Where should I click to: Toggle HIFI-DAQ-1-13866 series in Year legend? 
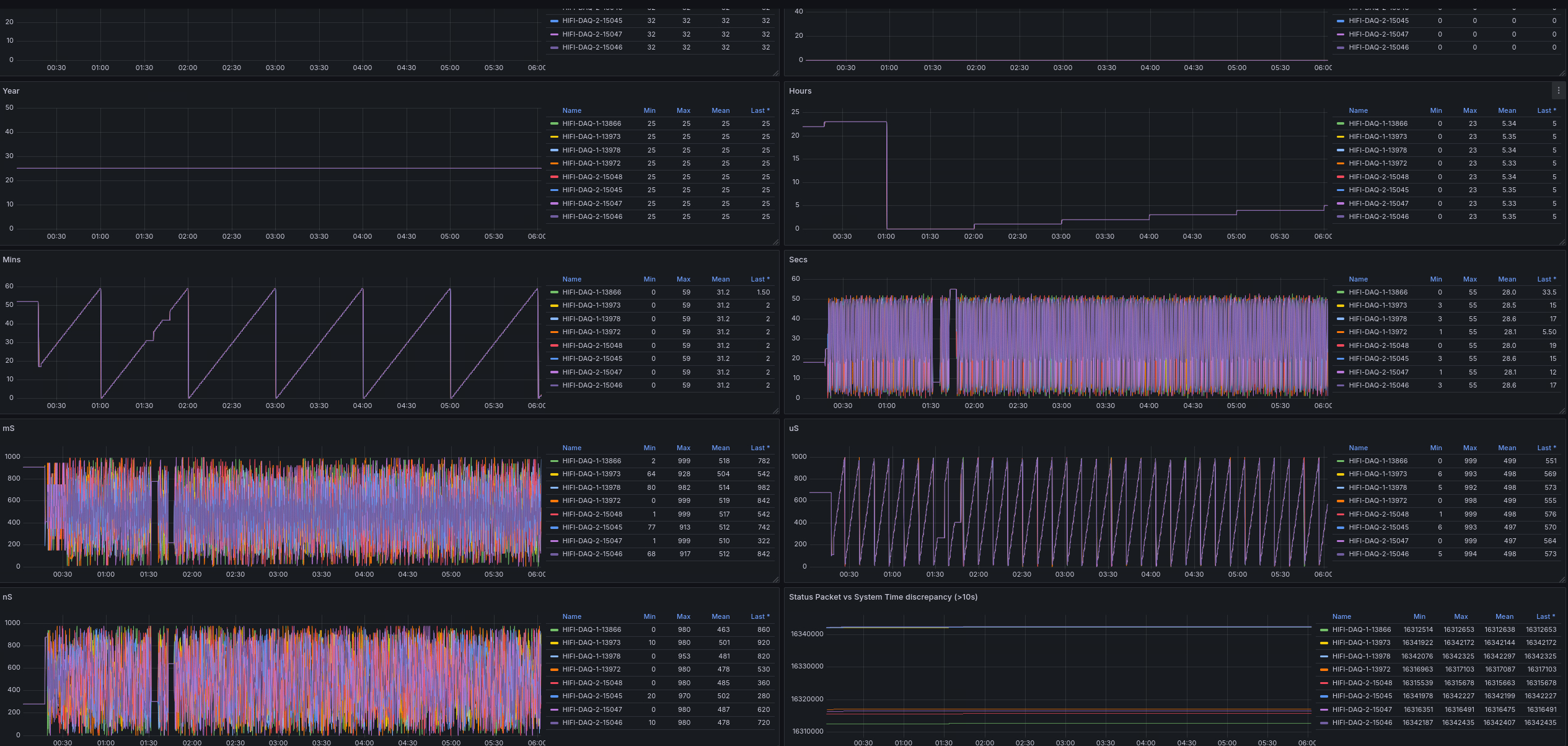pyautogui.click(x=592, y=123)
